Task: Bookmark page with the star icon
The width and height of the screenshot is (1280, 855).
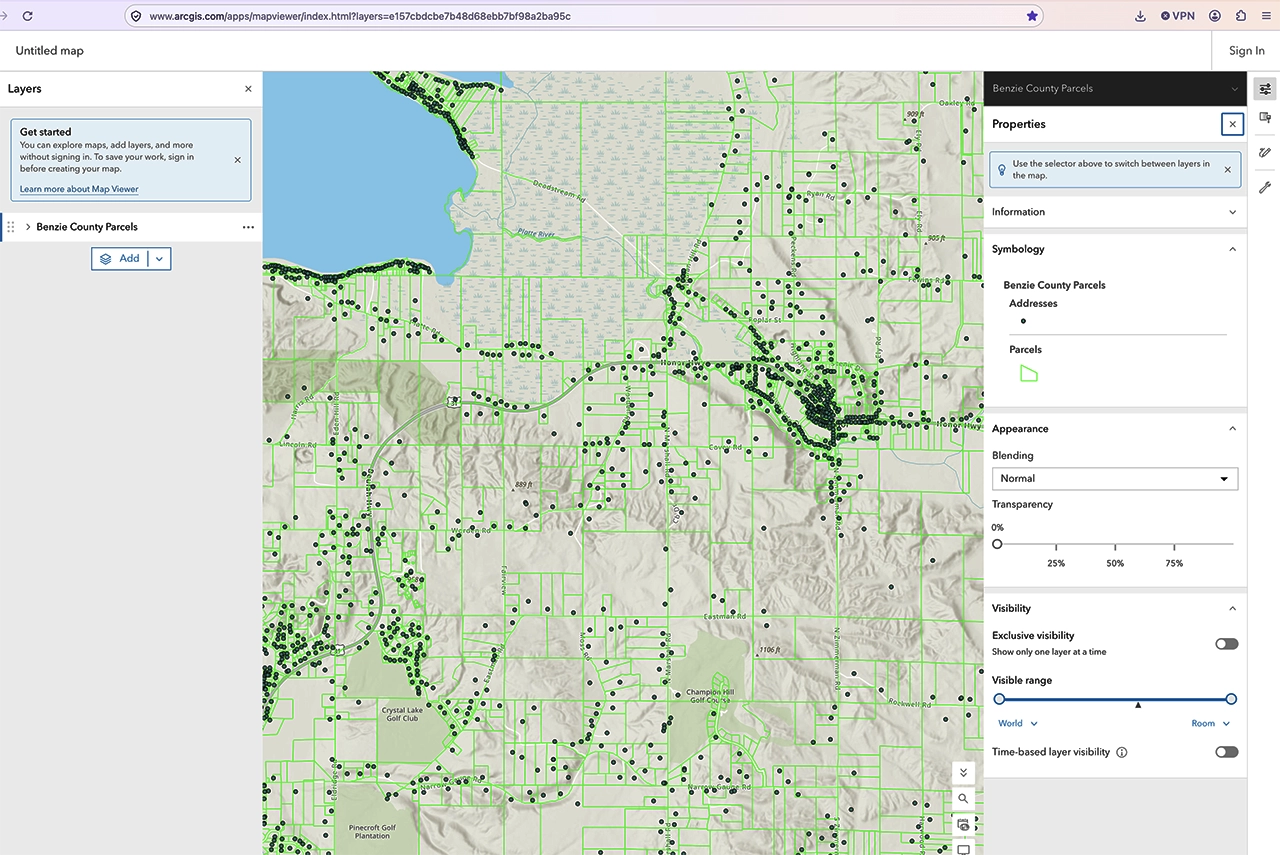Action: click(1032, 16)
